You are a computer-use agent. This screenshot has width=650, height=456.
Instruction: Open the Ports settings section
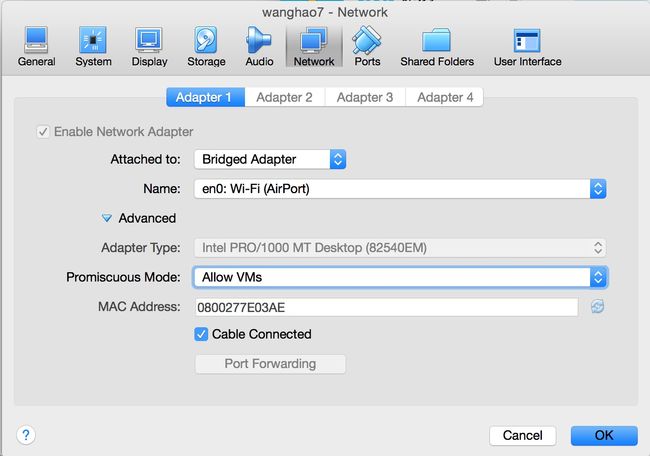[367, 46]
